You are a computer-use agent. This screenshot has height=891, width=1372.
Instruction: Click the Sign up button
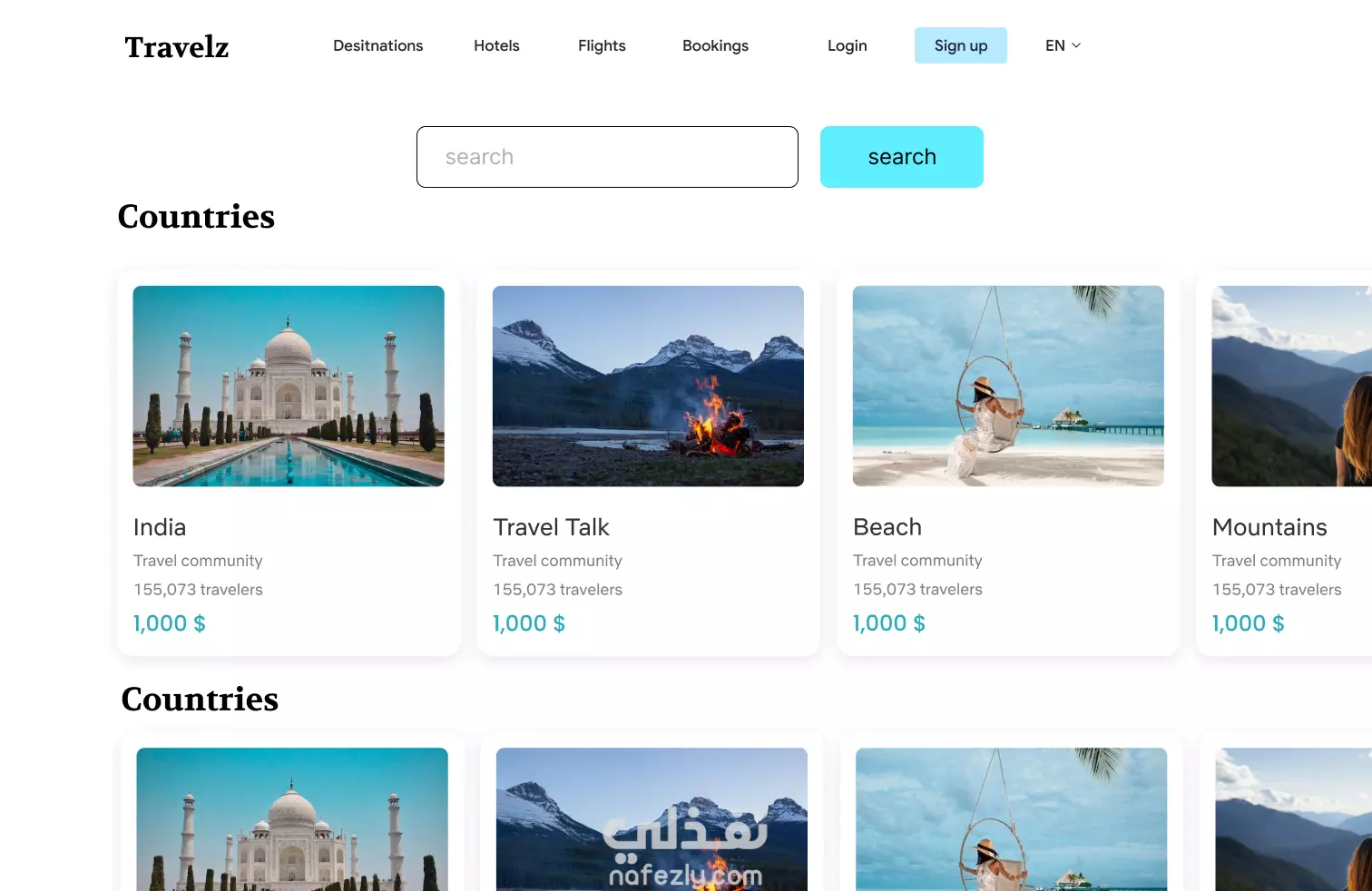pos(961,45)
